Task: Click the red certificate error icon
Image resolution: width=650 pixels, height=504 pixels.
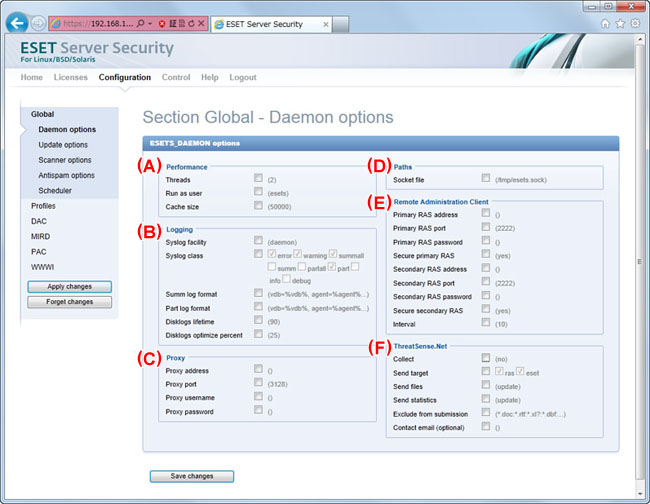Action: click(x=162, y=24)
